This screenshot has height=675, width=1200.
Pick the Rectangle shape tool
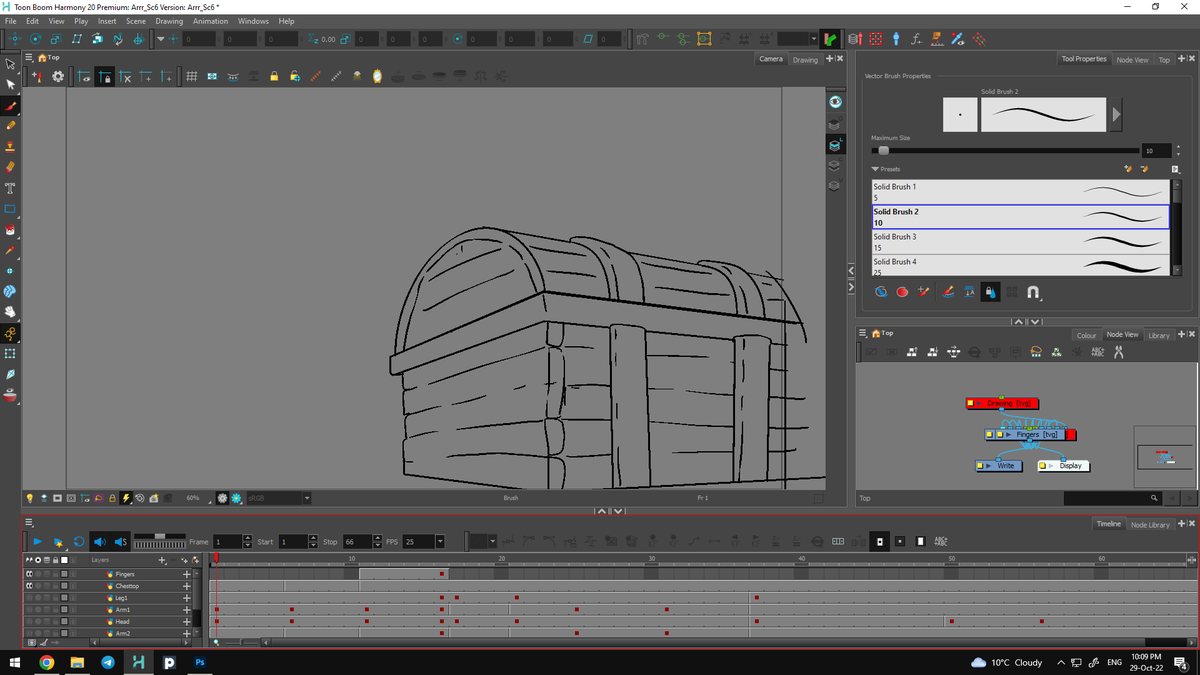(x=11, y=209)
